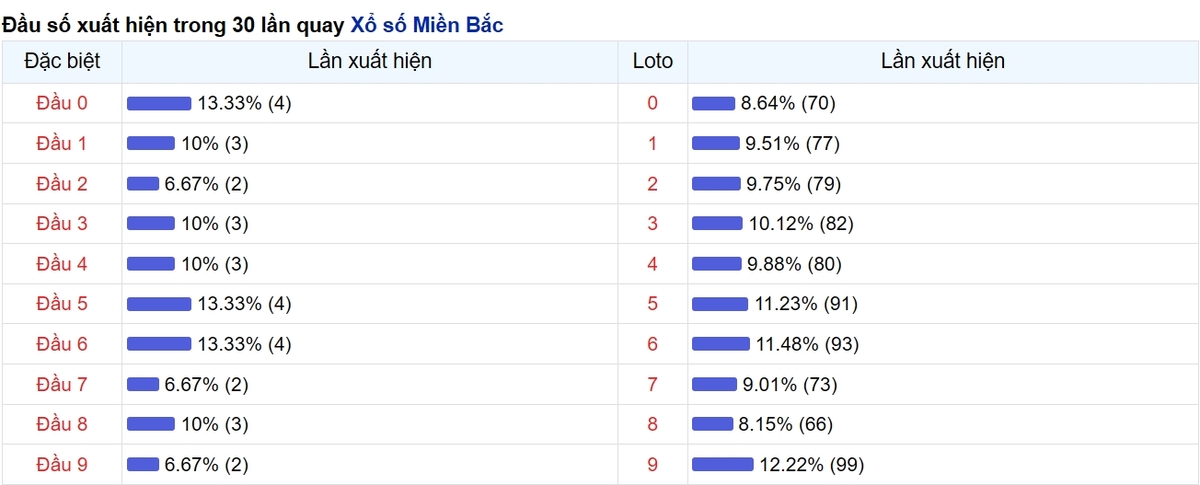The width and height of the screenshot is (1200, 485).
Task: Choose the Đầu 5 row label
Action: click(61, 304)
